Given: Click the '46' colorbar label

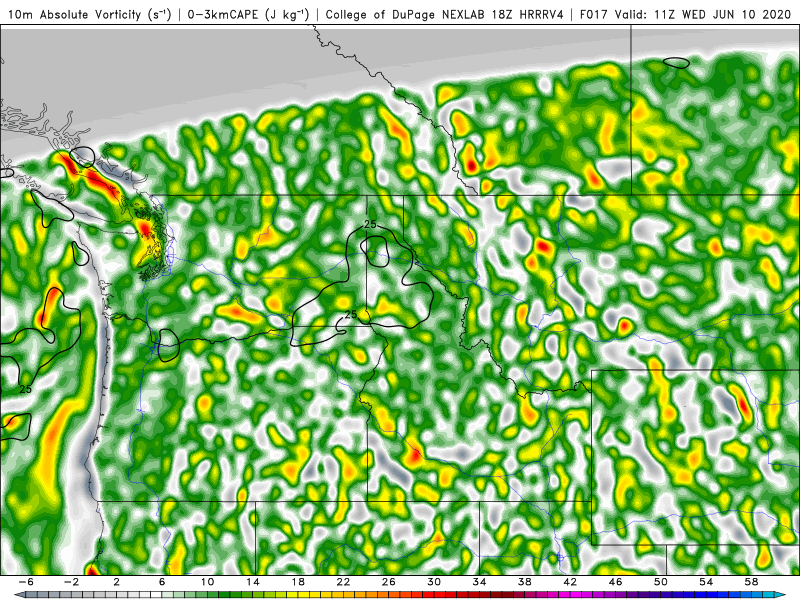Looking at the screenshot, I should pos(615,582).
